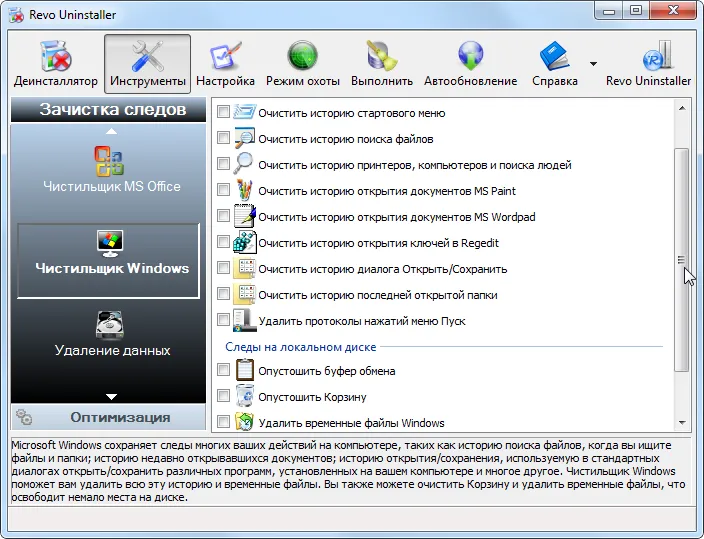Check Опустошить буфер обмена box
Image resolution: width=704 pixels, height=539 pixels.
(223, 370)
